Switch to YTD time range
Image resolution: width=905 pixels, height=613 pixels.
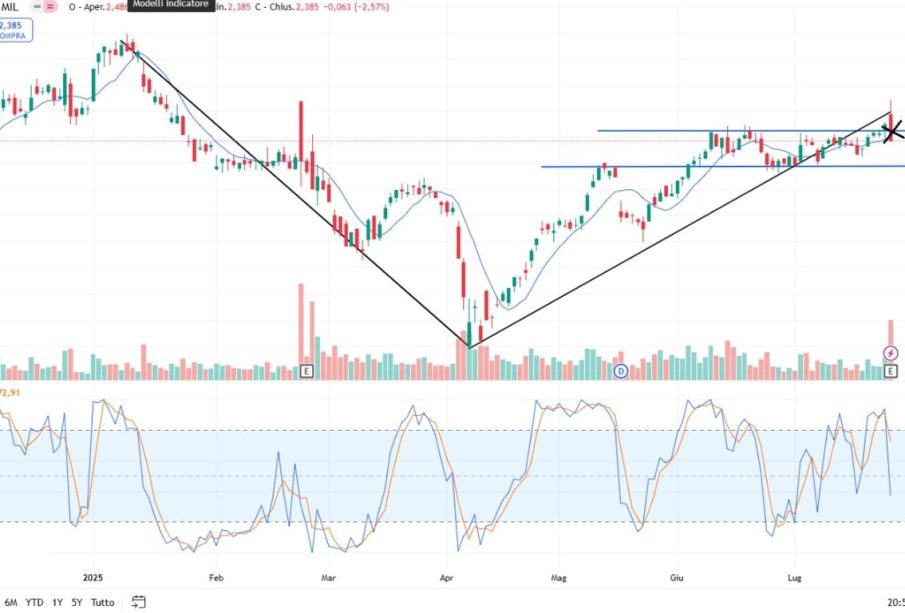pyautogui.click(x=35, y=603)
